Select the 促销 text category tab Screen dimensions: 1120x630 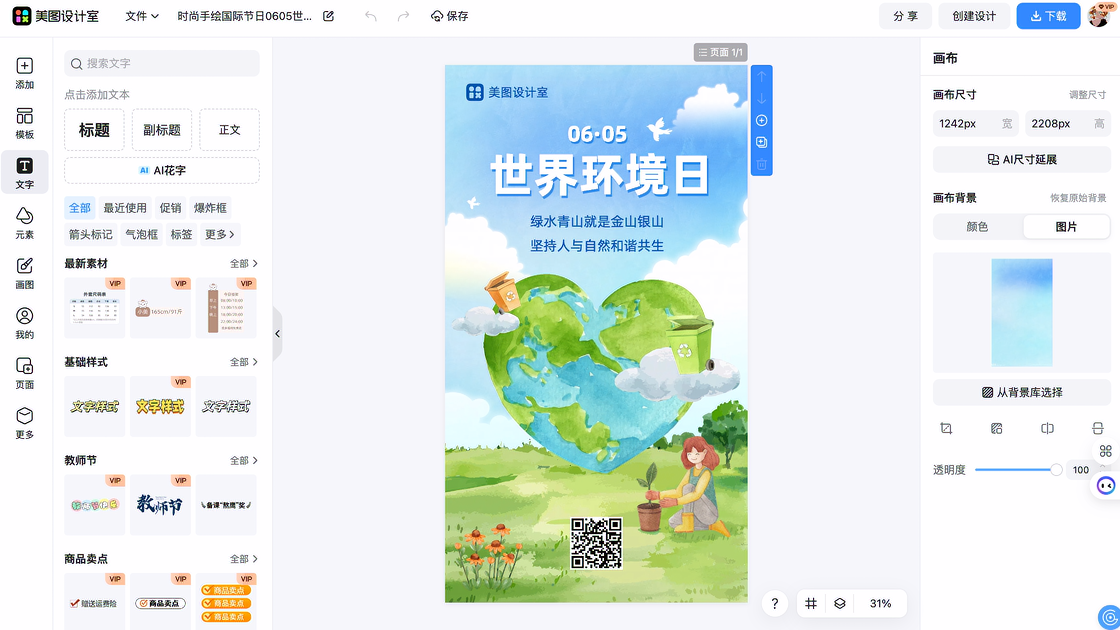(170, 208)
